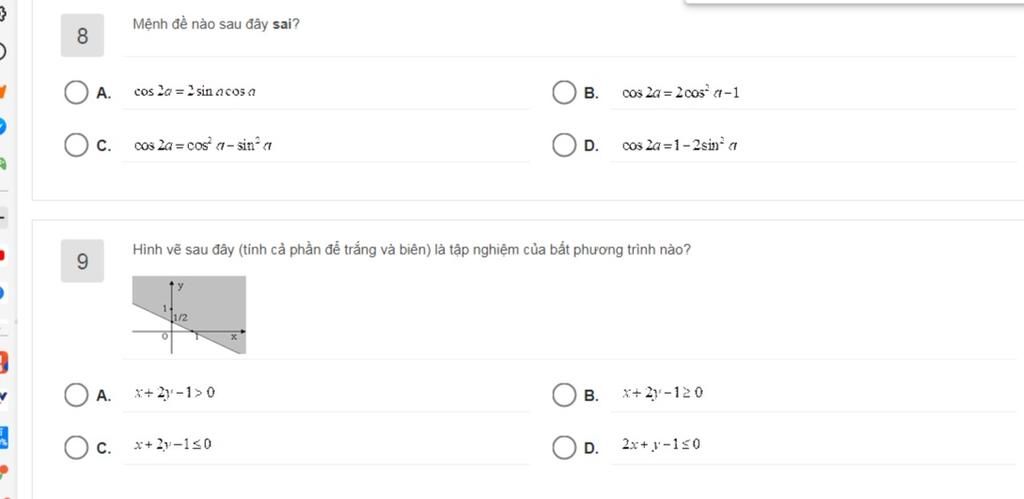This screenshot has height=499, width=1024.
Task: Pick answer C for question 9
Action: pyautogui.click(x=76, y=446)
